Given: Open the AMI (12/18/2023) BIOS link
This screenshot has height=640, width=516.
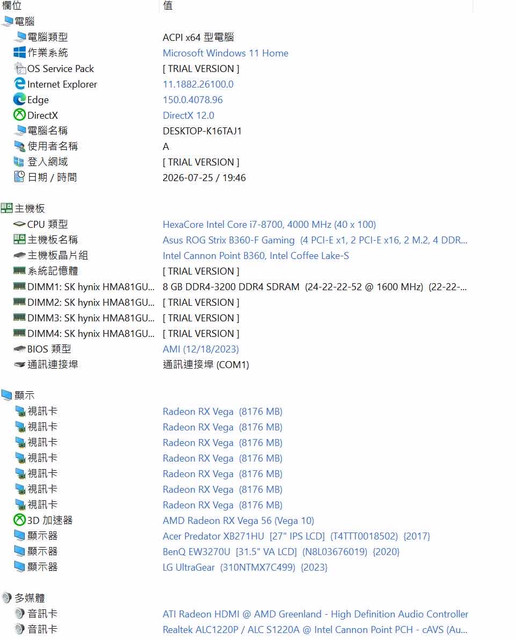Looking at the screenshot, I should 200,349.
